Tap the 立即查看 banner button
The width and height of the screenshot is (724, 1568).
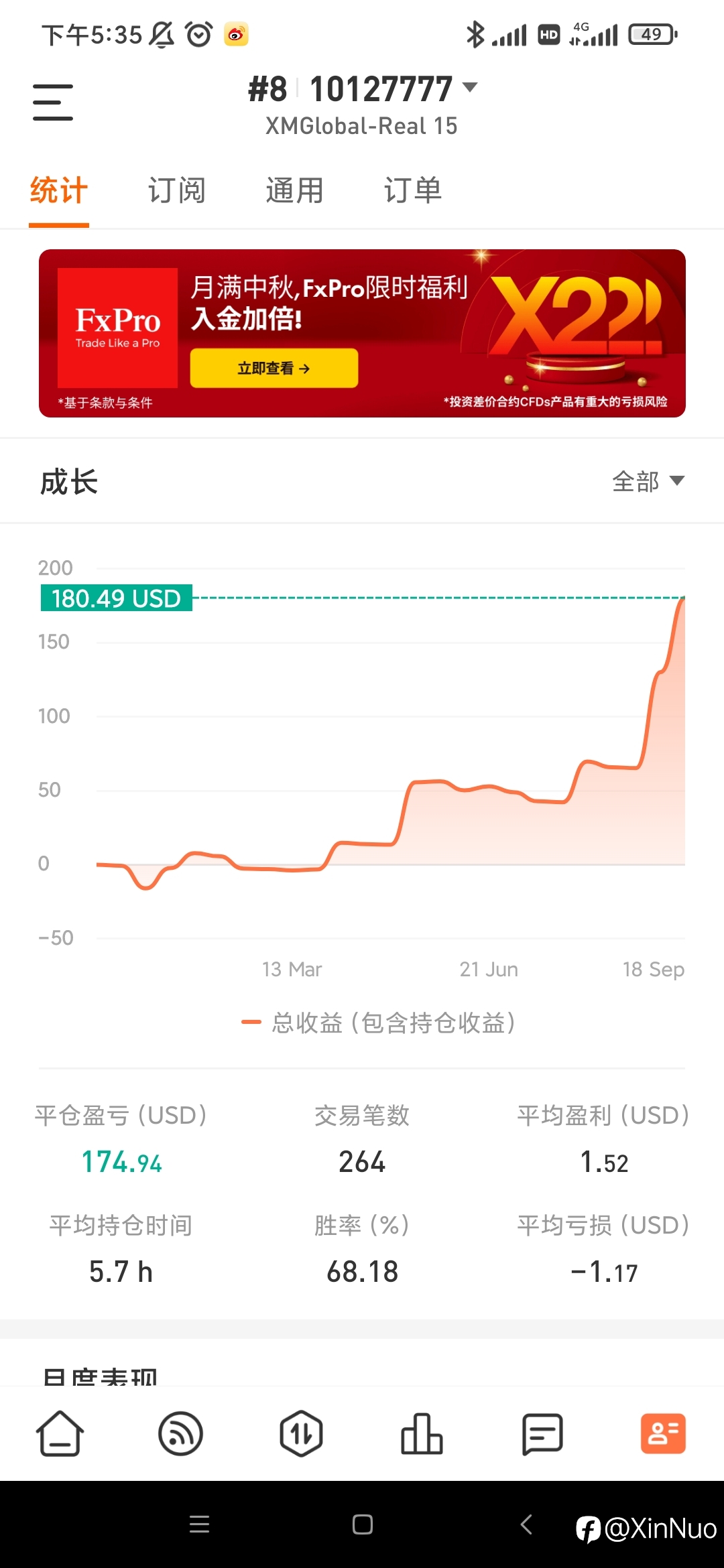click(274, 368)
